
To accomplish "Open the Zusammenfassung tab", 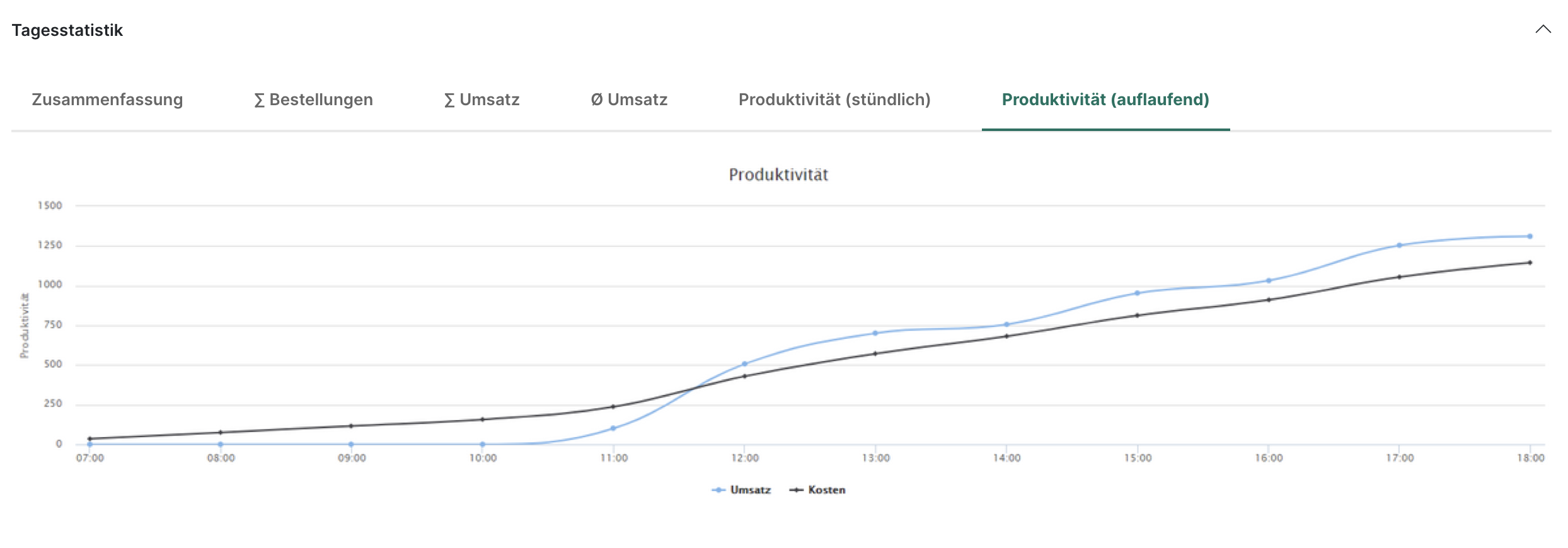I will tap(107, 100).
